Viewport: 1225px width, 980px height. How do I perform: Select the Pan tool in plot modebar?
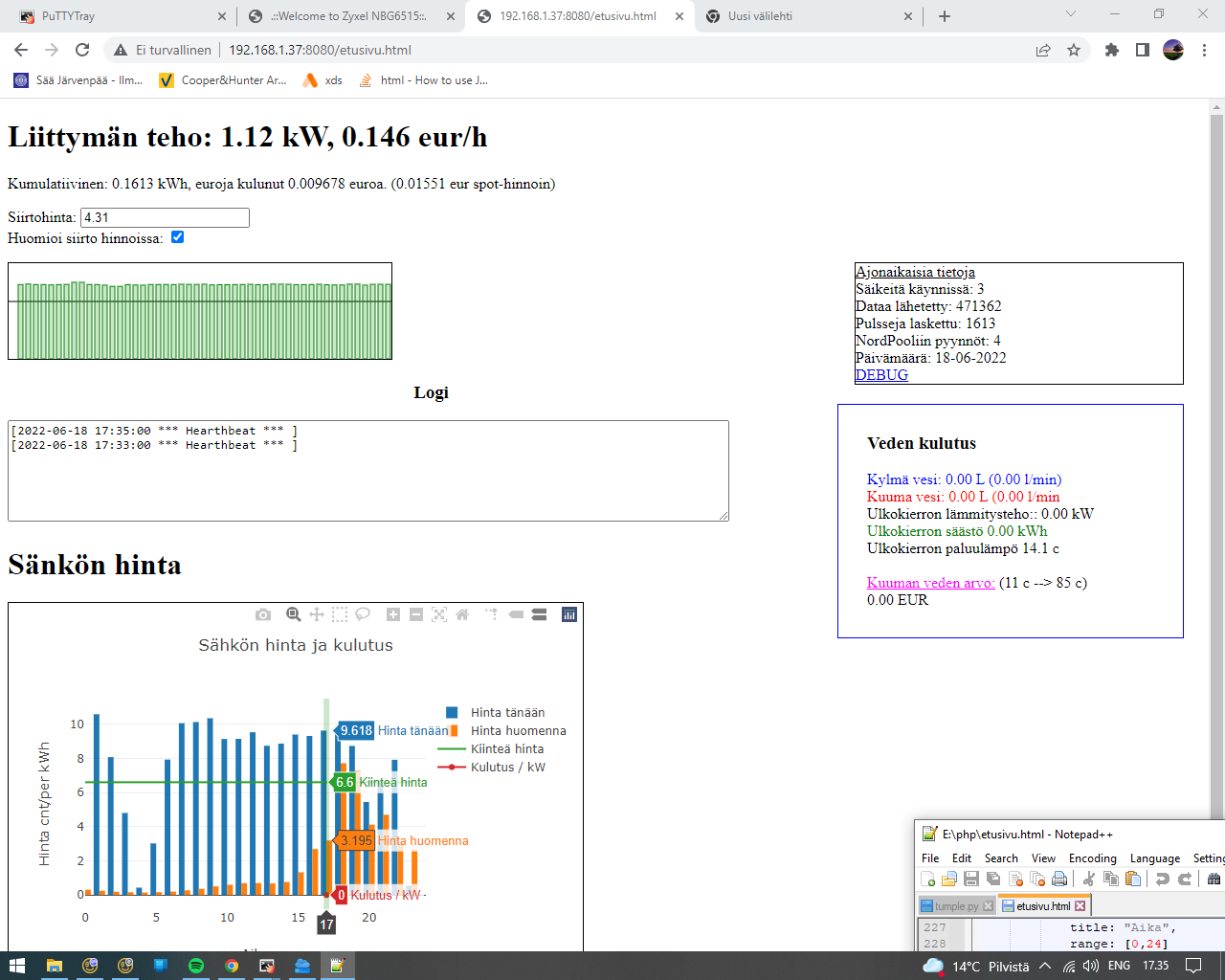pos(317,614)
